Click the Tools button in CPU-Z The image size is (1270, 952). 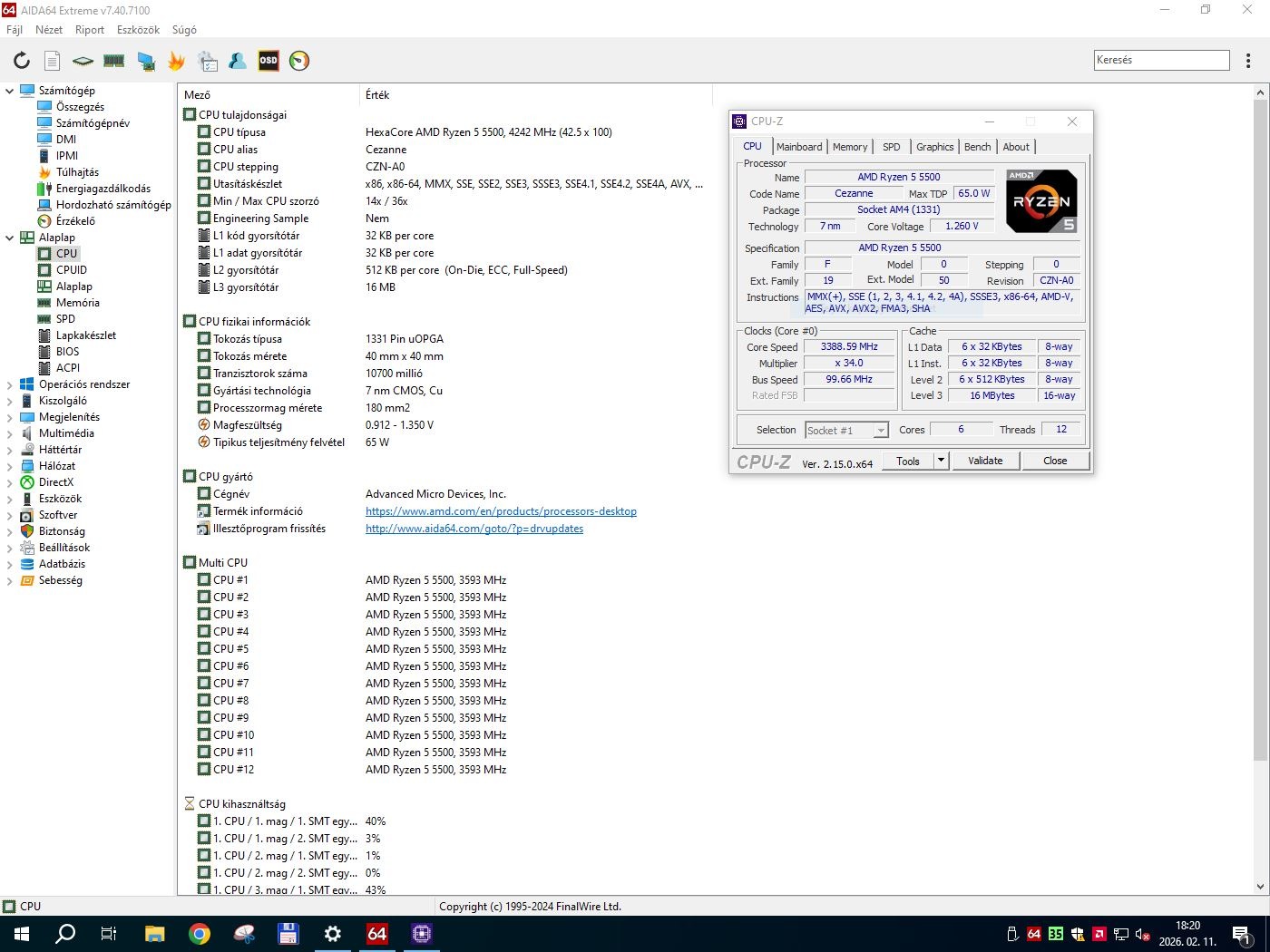coord(908,461)
